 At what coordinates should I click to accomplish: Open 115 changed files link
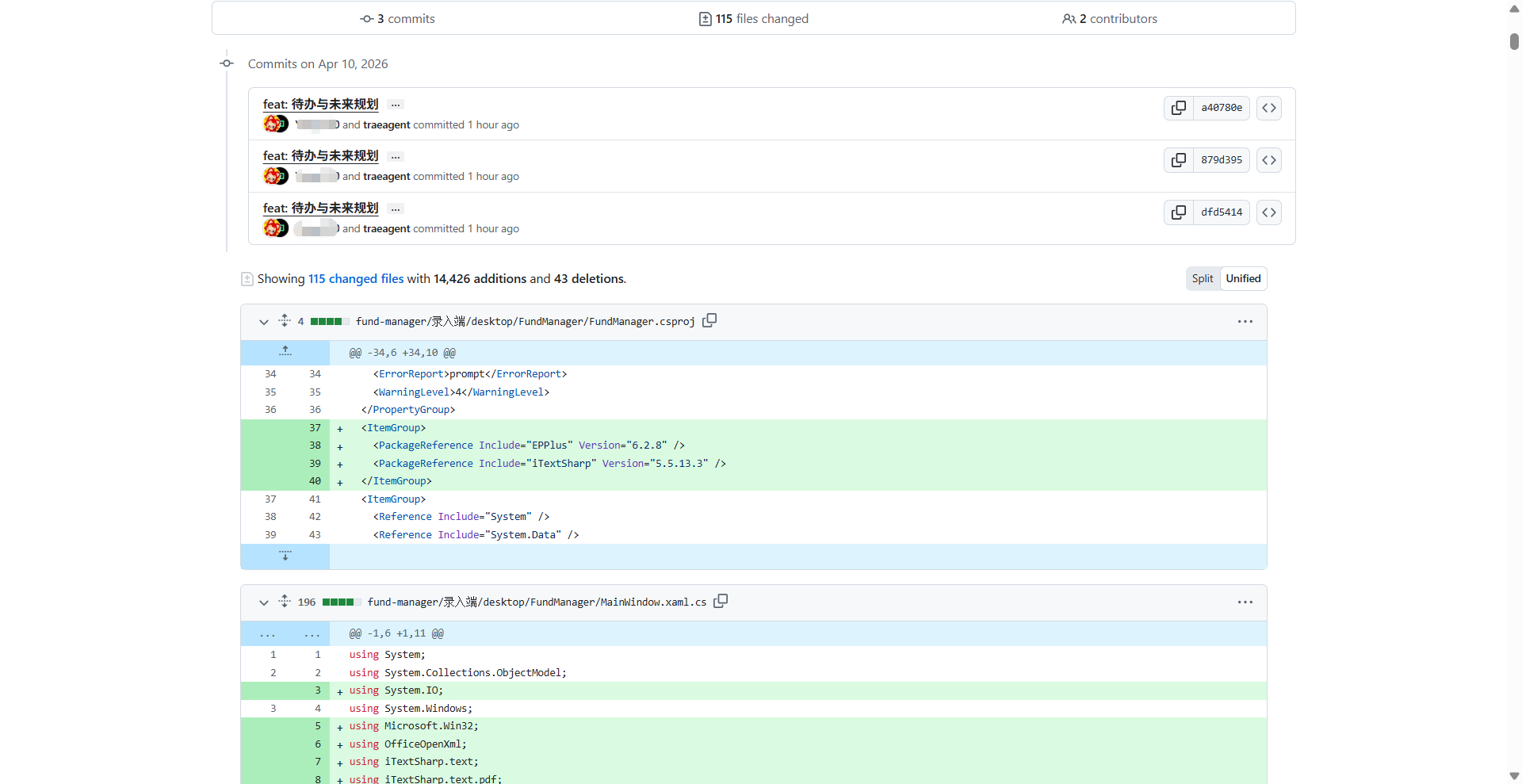coord(356,278)
